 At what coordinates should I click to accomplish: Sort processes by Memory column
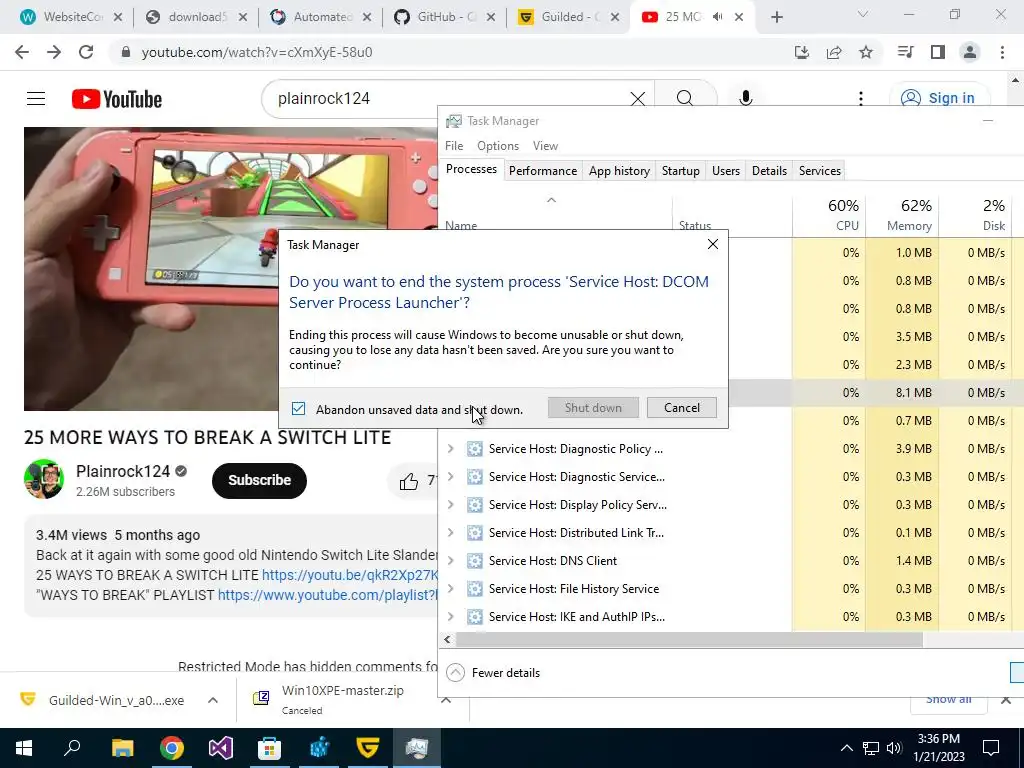(902, 215)
